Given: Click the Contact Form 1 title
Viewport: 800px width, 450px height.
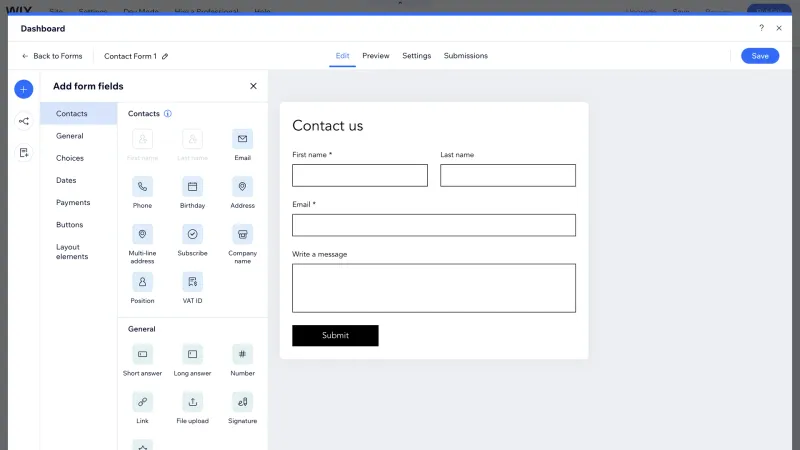Looking at the screenshot, I should point(130,56).
